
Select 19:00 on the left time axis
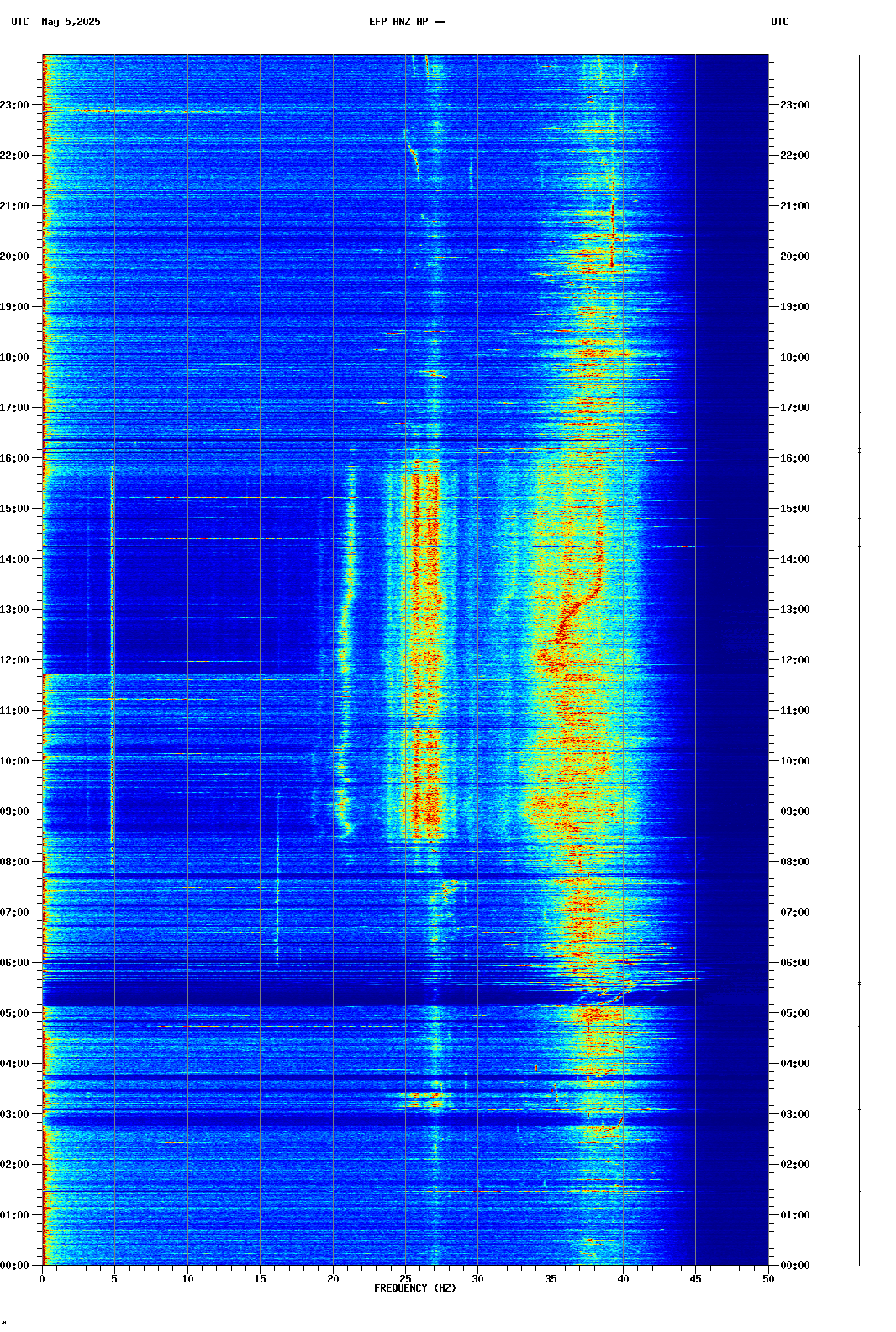[14, 307]
